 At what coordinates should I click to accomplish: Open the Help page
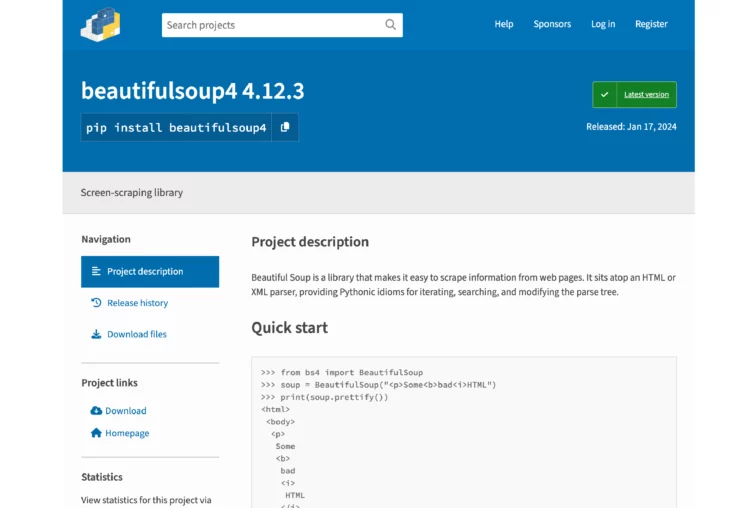pos(503,24)
